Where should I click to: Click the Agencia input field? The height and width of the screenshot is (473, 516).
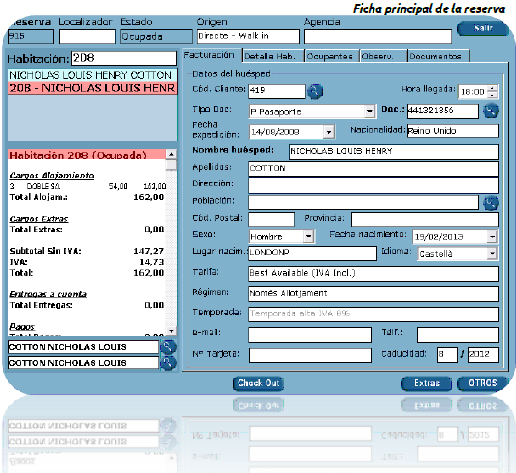pyautogui.click(x=378, y=37)
